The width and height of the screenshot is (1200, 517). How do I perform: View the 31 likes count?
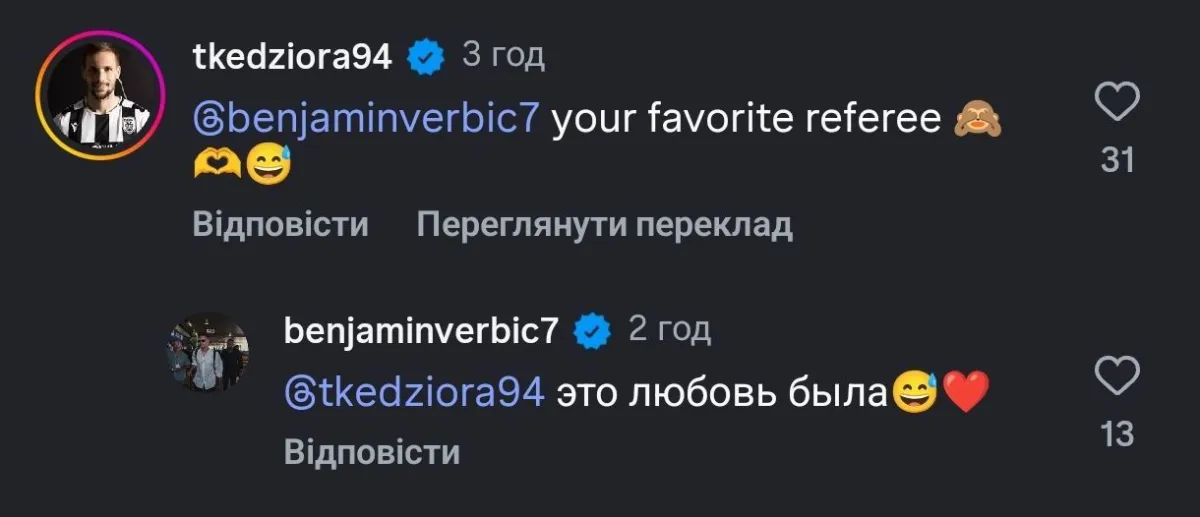click(x=1116, y=159)
